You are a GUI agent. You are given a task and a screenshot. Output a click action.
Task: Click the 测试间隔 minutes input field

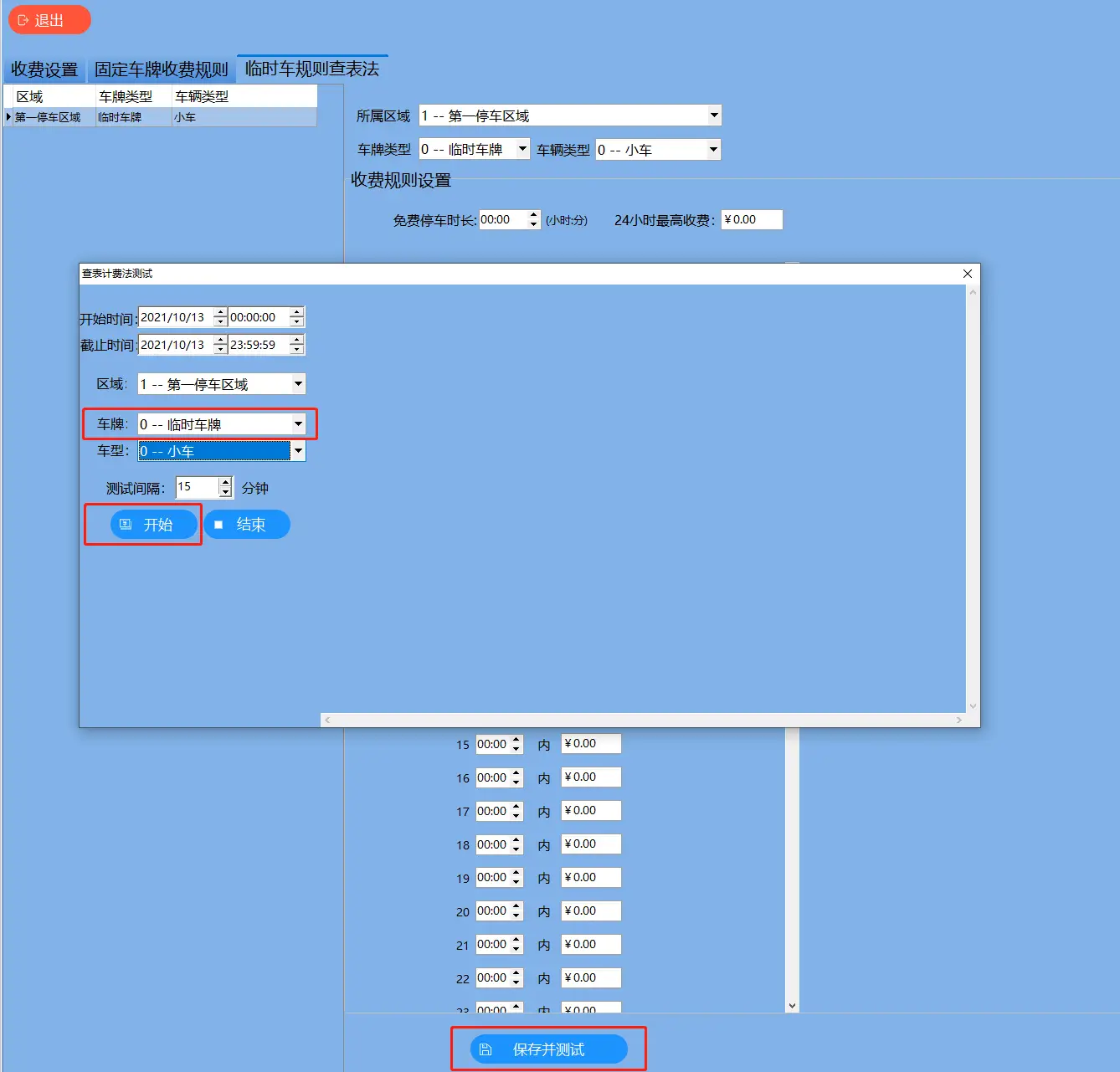pyautogui.click(x=197, y=487)
